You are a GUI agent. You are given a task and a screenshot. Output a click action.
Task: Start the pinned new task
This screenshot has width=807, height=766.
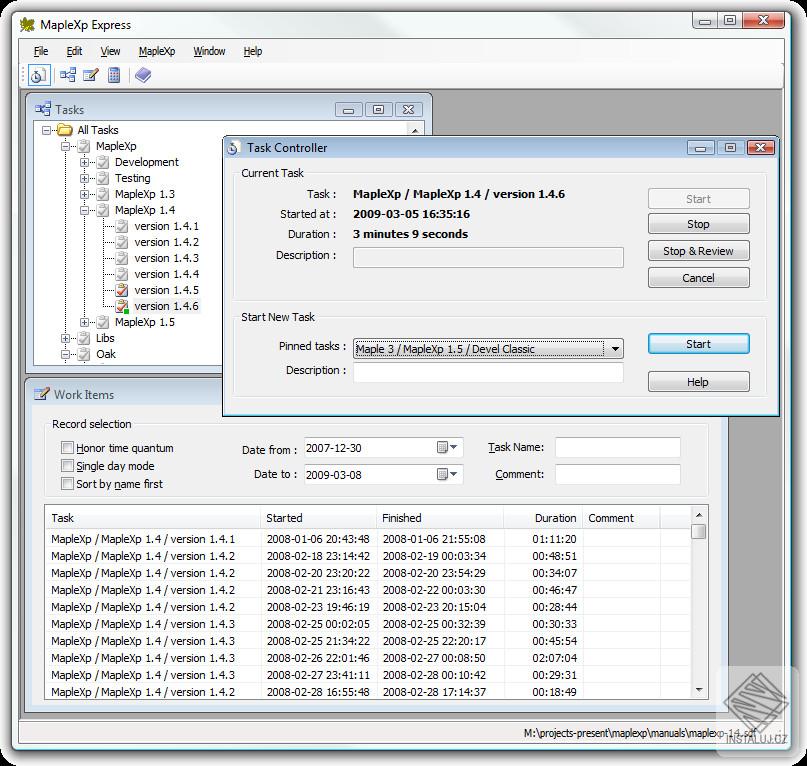[698, 344]
